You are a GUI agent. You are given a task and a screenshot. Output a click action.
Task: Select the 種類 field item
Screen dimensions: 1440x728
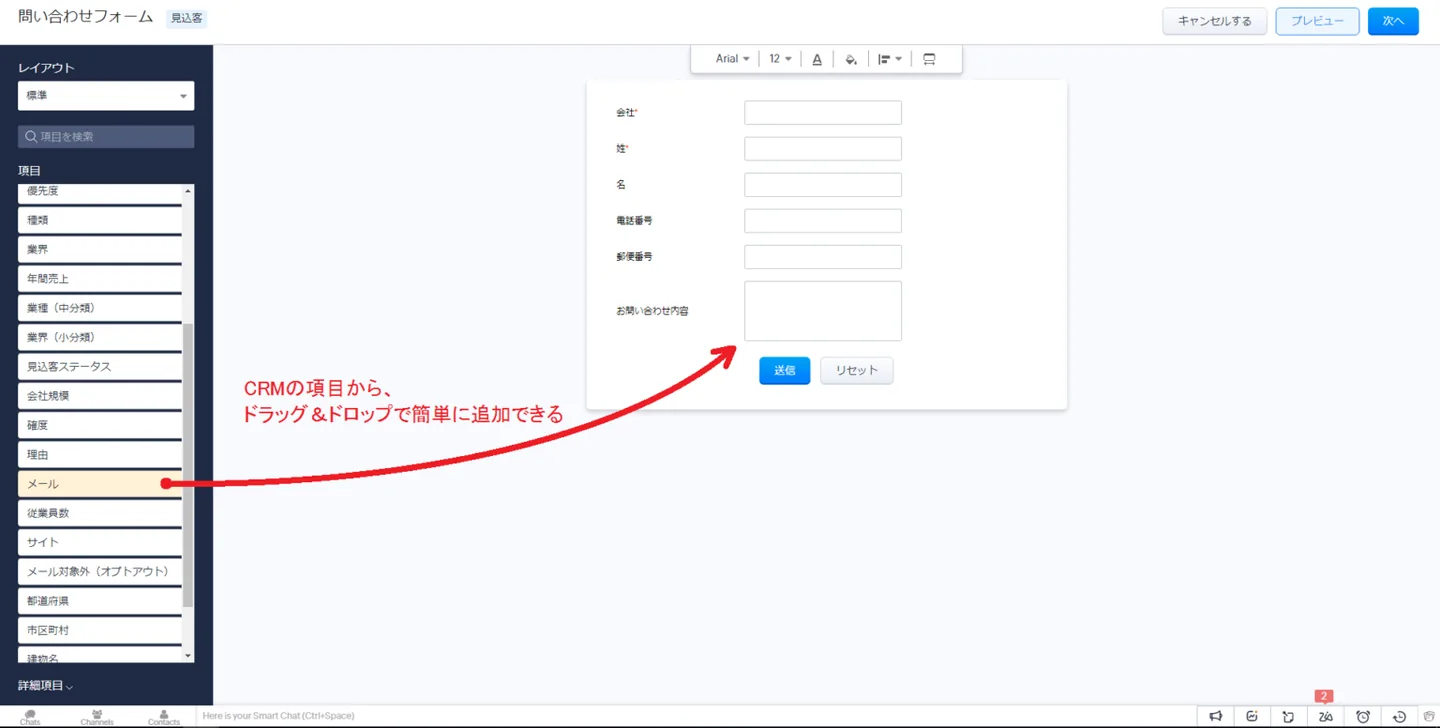pos(100,220)
